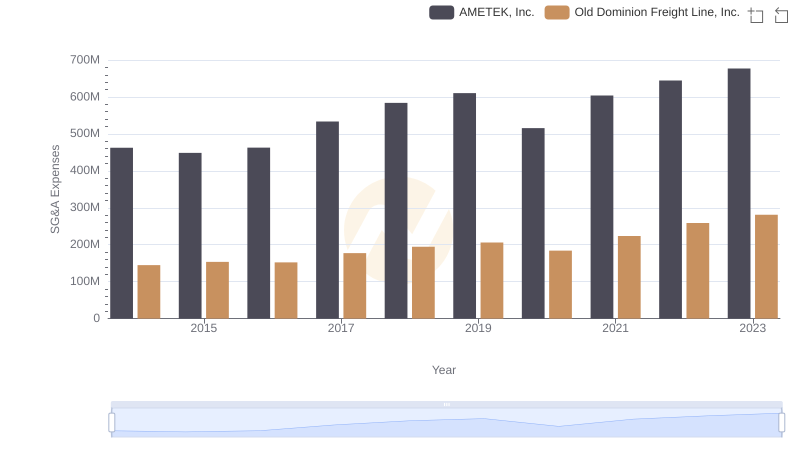Click the zoom area select icon
The width and height of the screenshot is (800, 461).
coord(756,15)
